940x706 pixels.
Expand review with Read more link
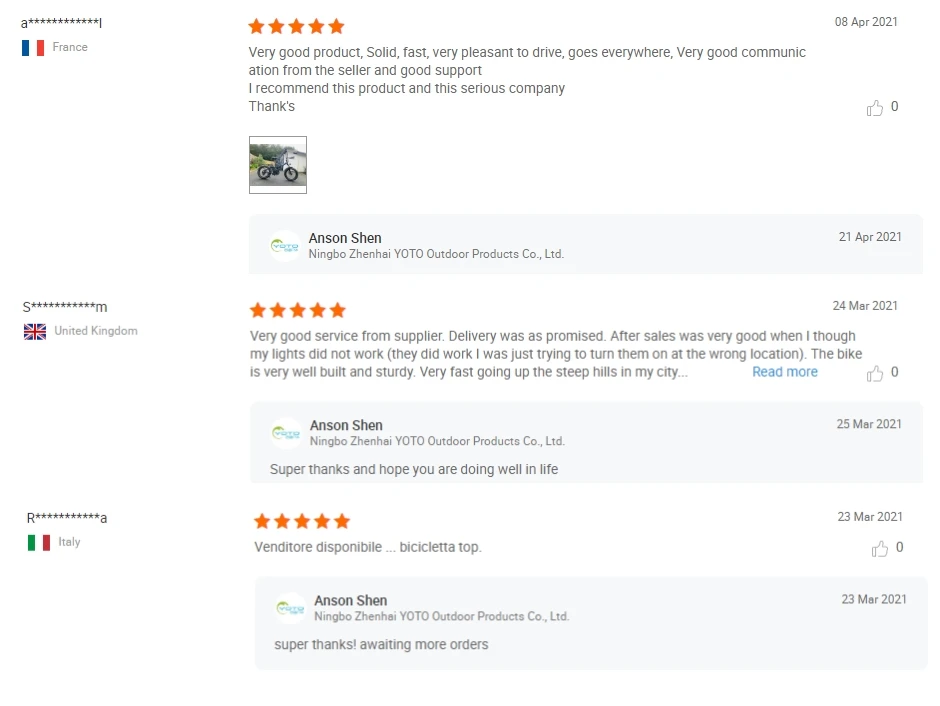[x=785, y=372]
